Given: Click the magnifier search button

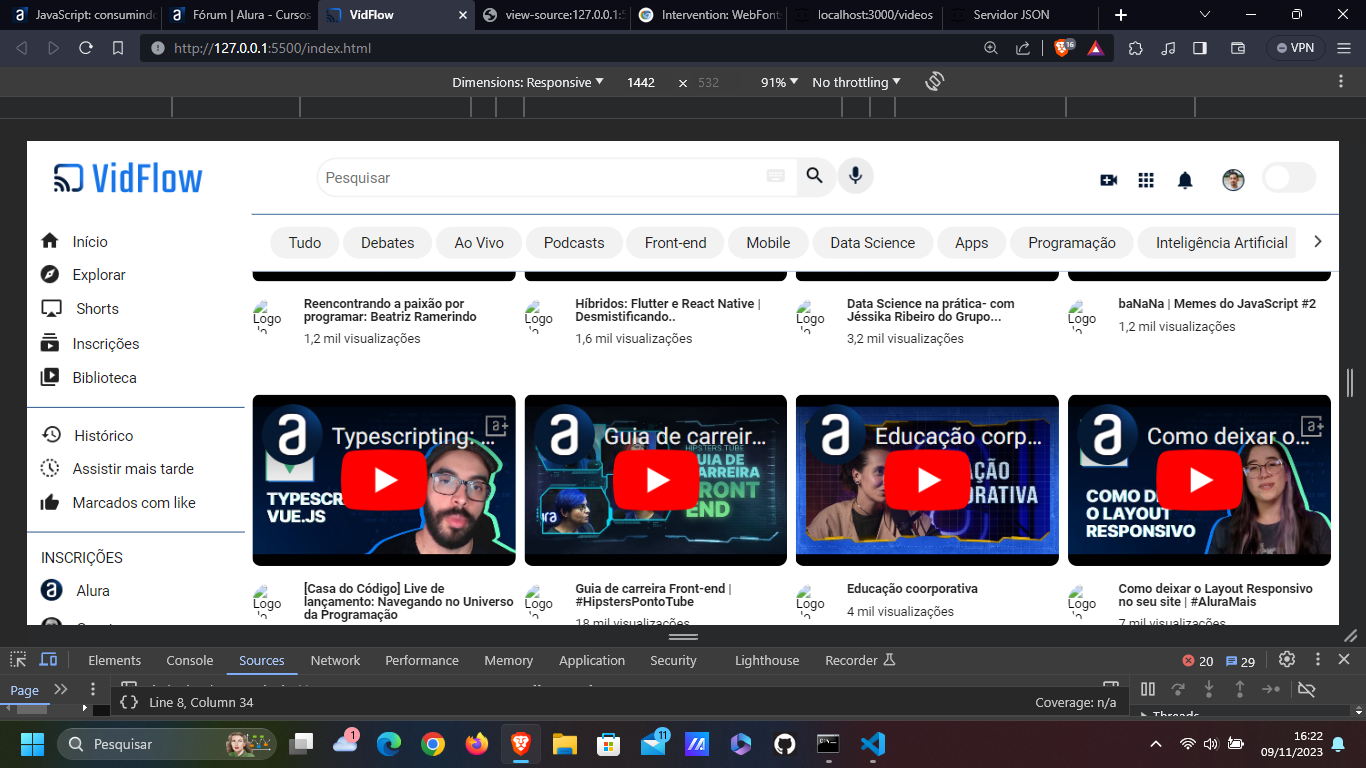Looking at the screenshot, I should click(815, 176).
